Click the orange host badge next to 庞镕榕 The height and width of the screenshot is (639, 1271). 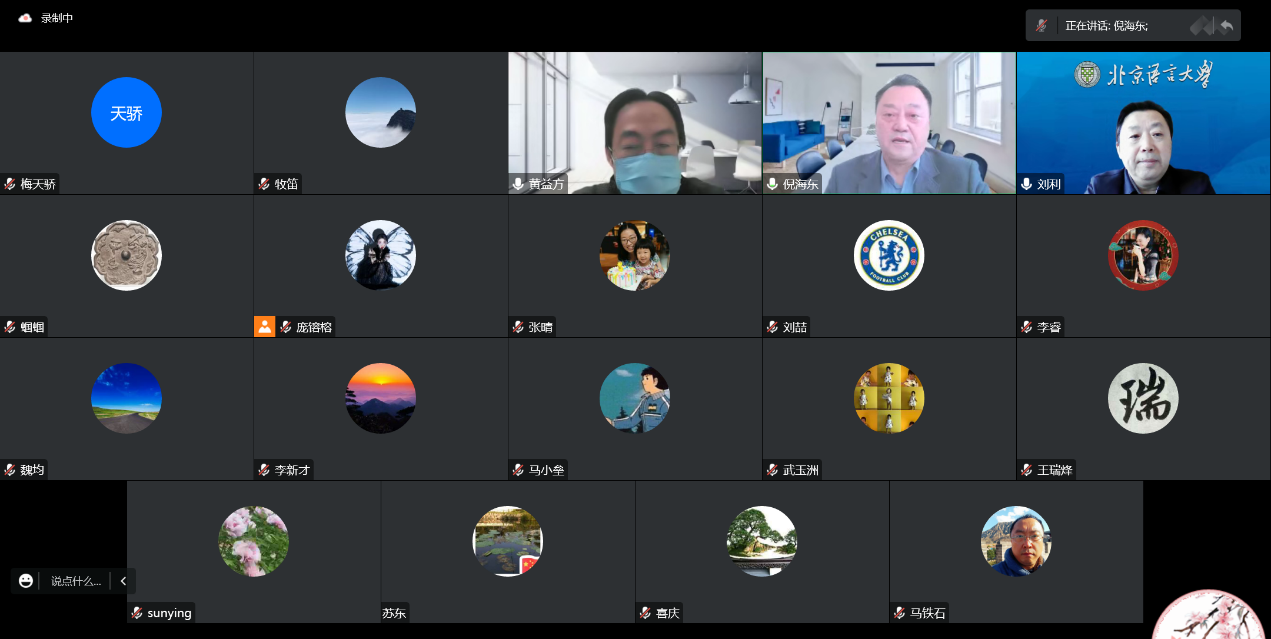[264, 326]
